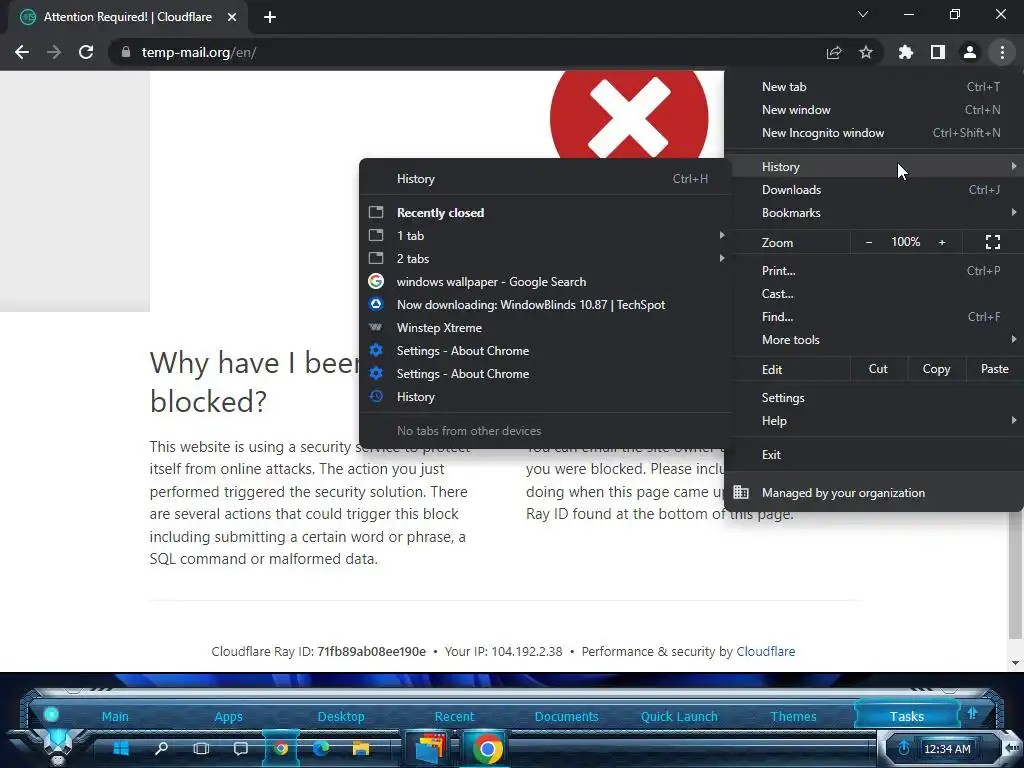Expand the Help submenu
This screenshot has height=768, width=1024.
click(x=874, y=421)
